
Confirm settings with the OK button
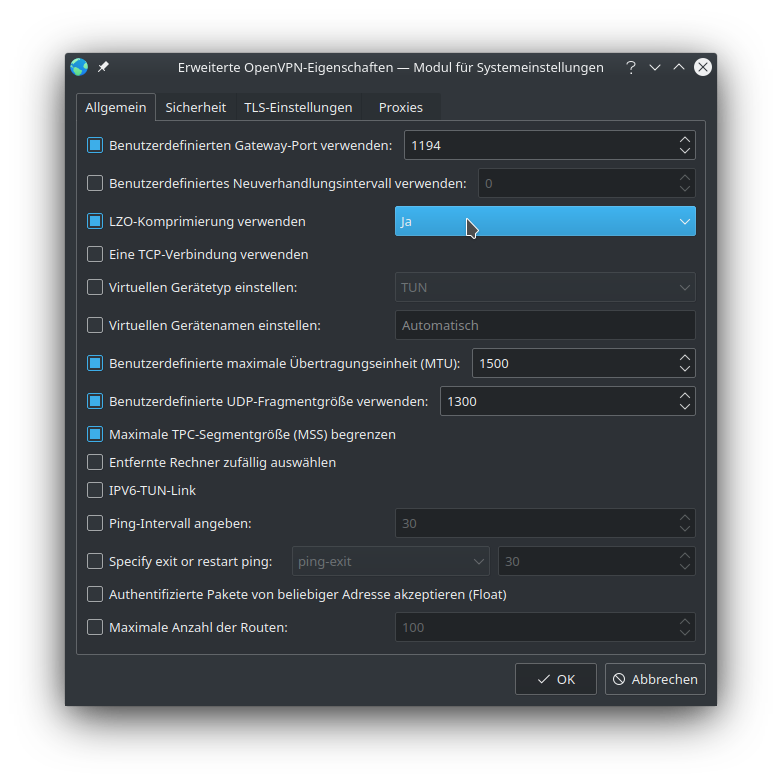click(555, 679)
